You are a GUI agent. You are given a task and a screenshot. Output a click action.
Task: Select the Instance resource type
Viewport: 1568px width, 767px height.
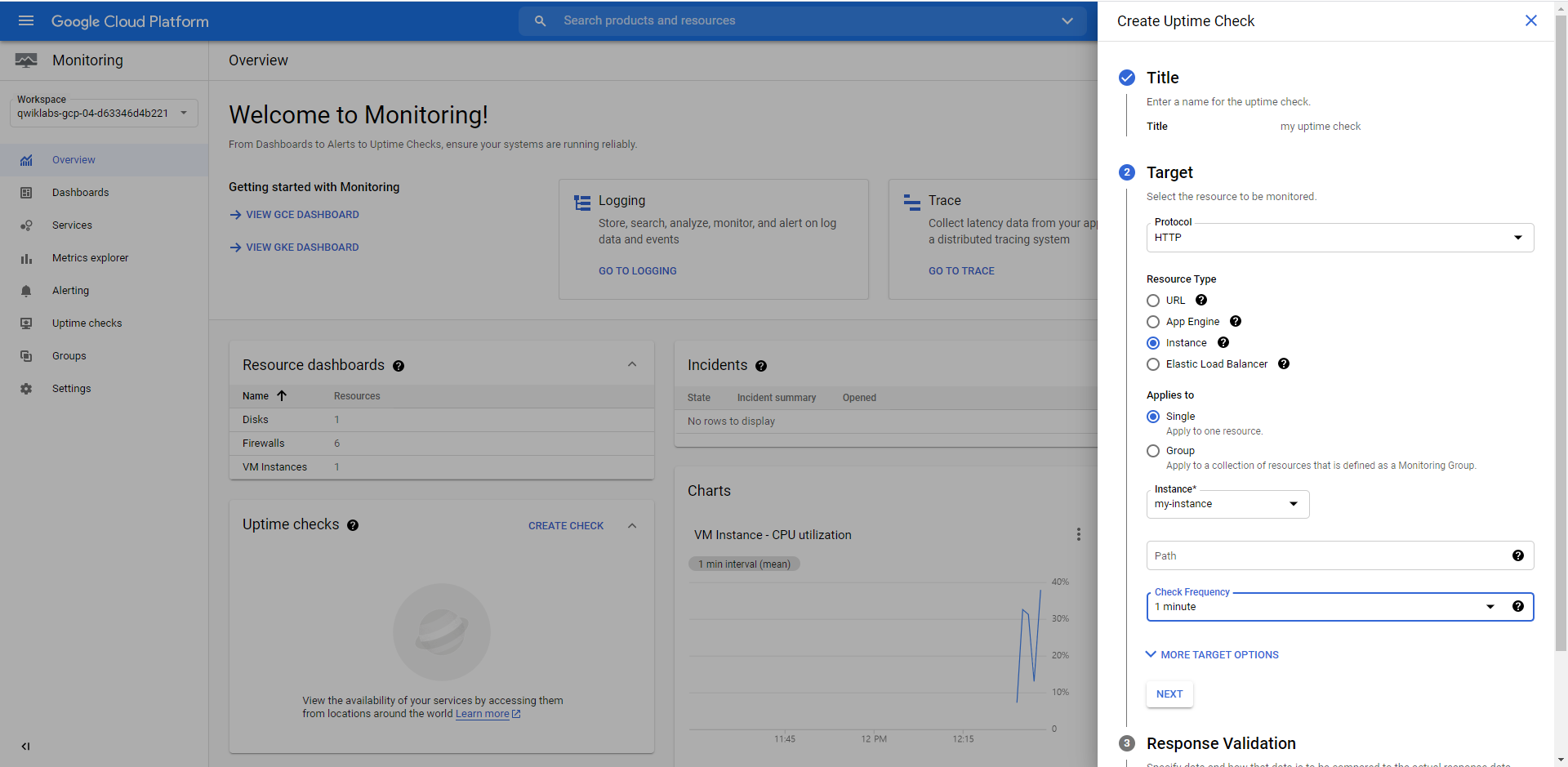tap(1153, 343)
